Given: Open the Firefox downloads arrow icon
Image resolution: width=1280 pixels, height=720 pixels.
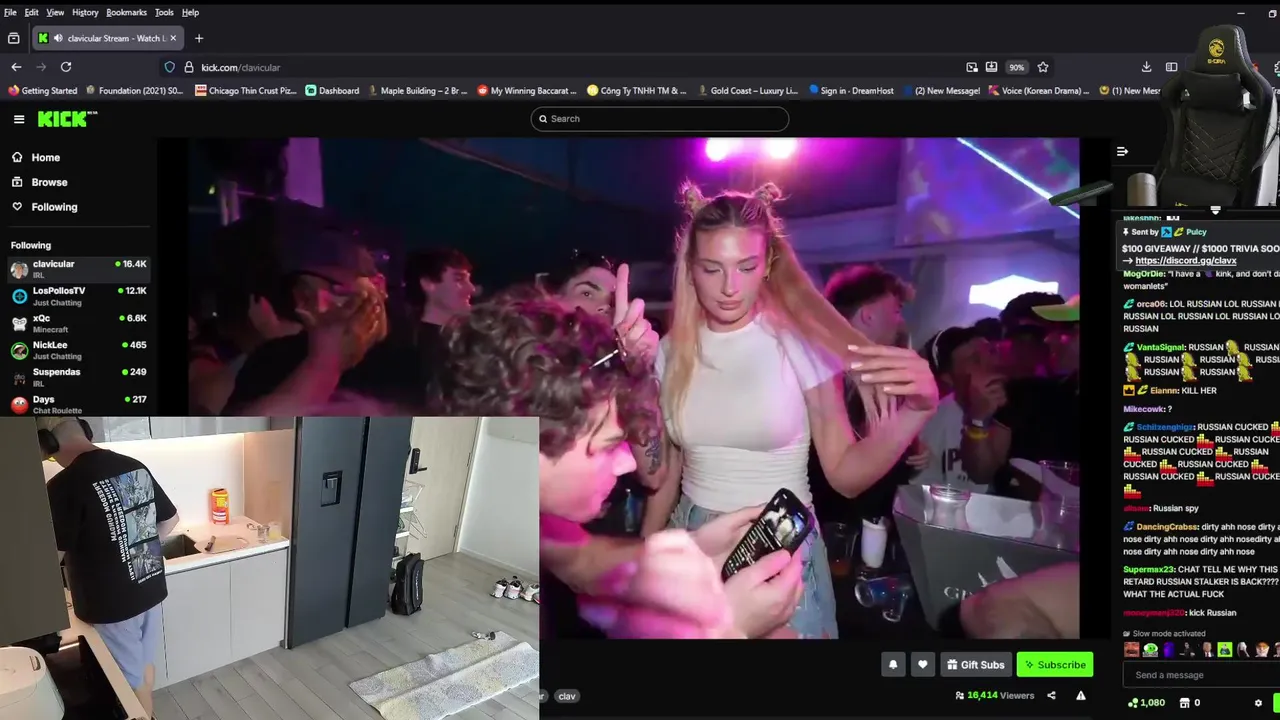Looking at the screenshot, I should pos(1146,67).
